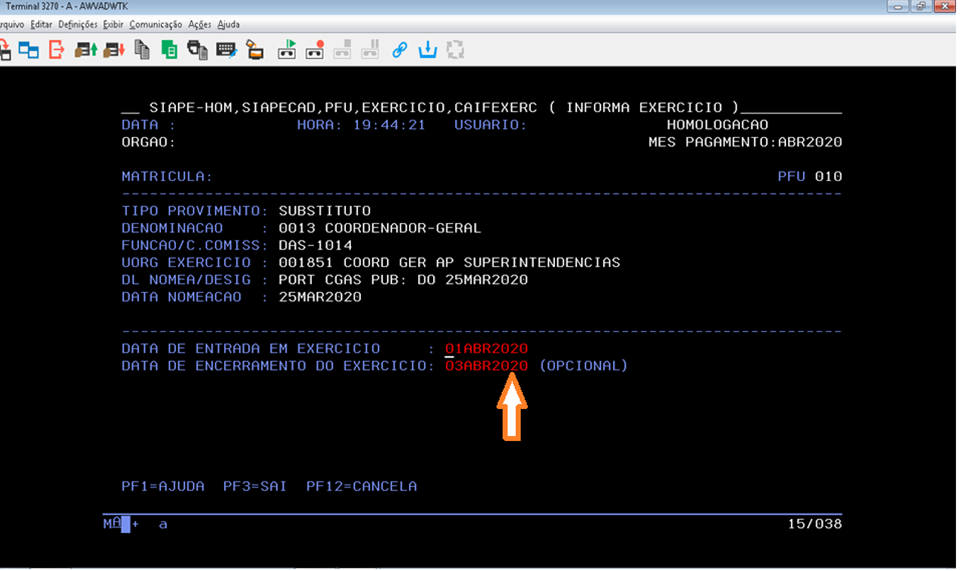Click the cursor position 15/038 indicator

[814, 524]
